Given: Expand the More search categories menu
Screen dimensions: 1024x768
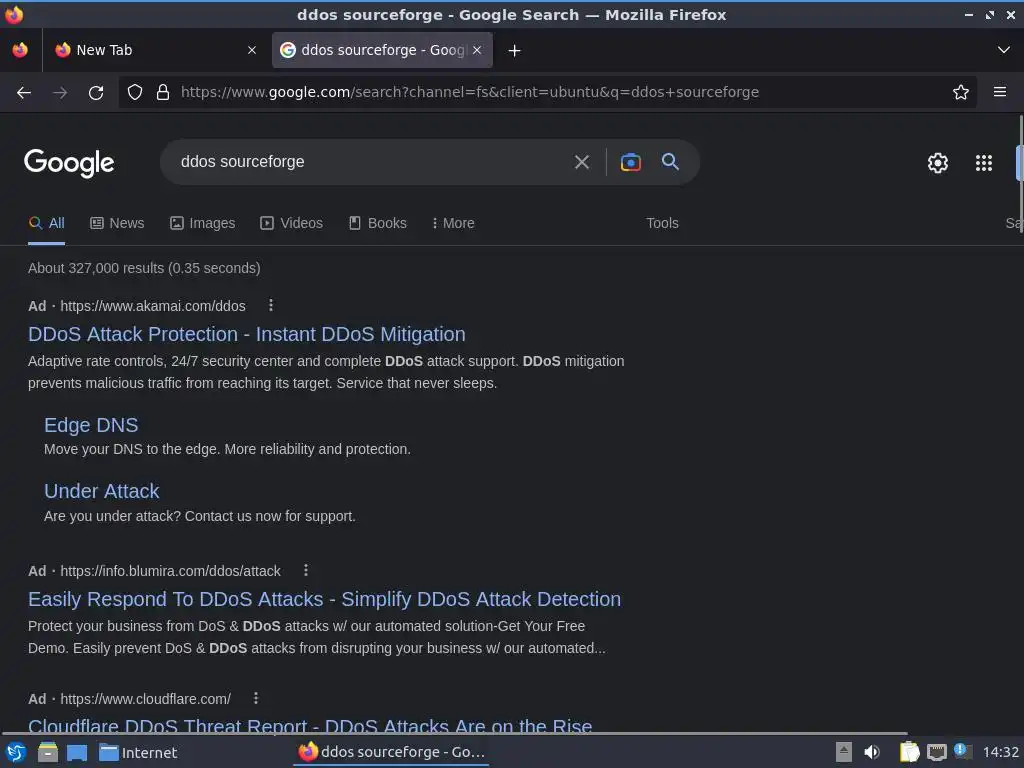Looking at the screenshot, I should click(x=453, y=223).
